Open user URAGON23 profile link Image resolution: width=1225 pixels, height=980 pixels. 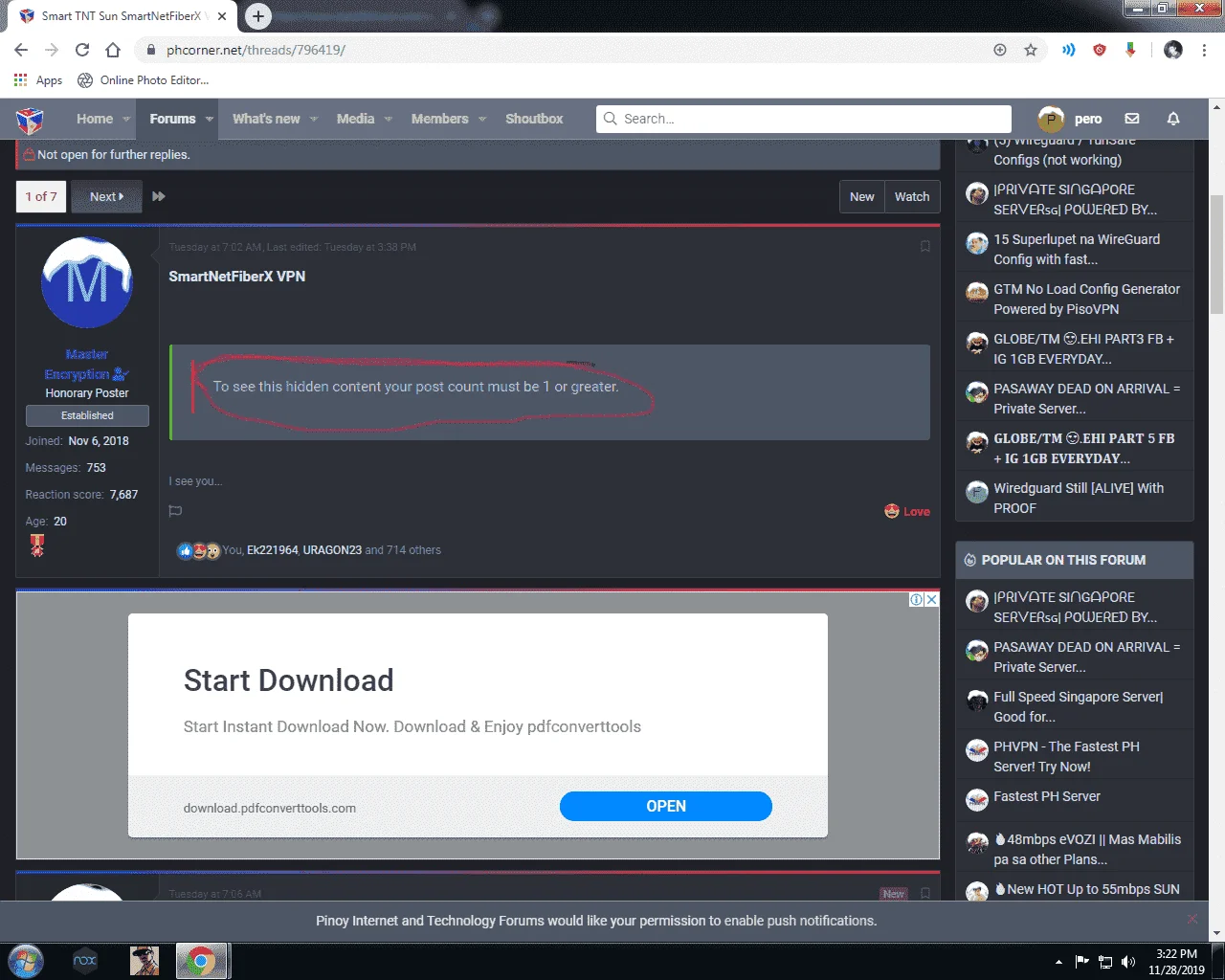coord(332,550)
